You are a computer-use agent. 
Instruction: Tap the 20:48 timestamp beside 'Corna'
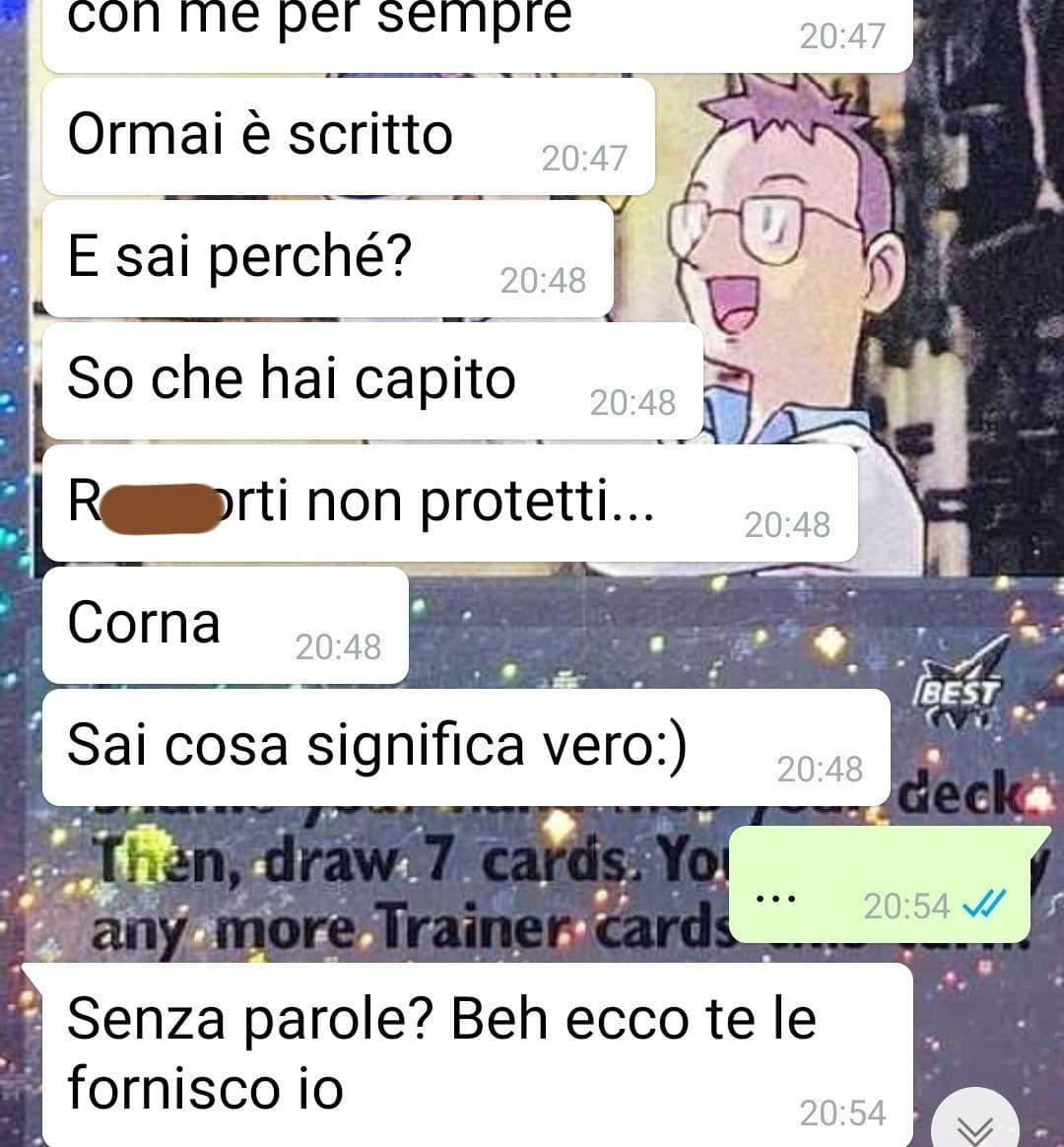tap(338, 647)
